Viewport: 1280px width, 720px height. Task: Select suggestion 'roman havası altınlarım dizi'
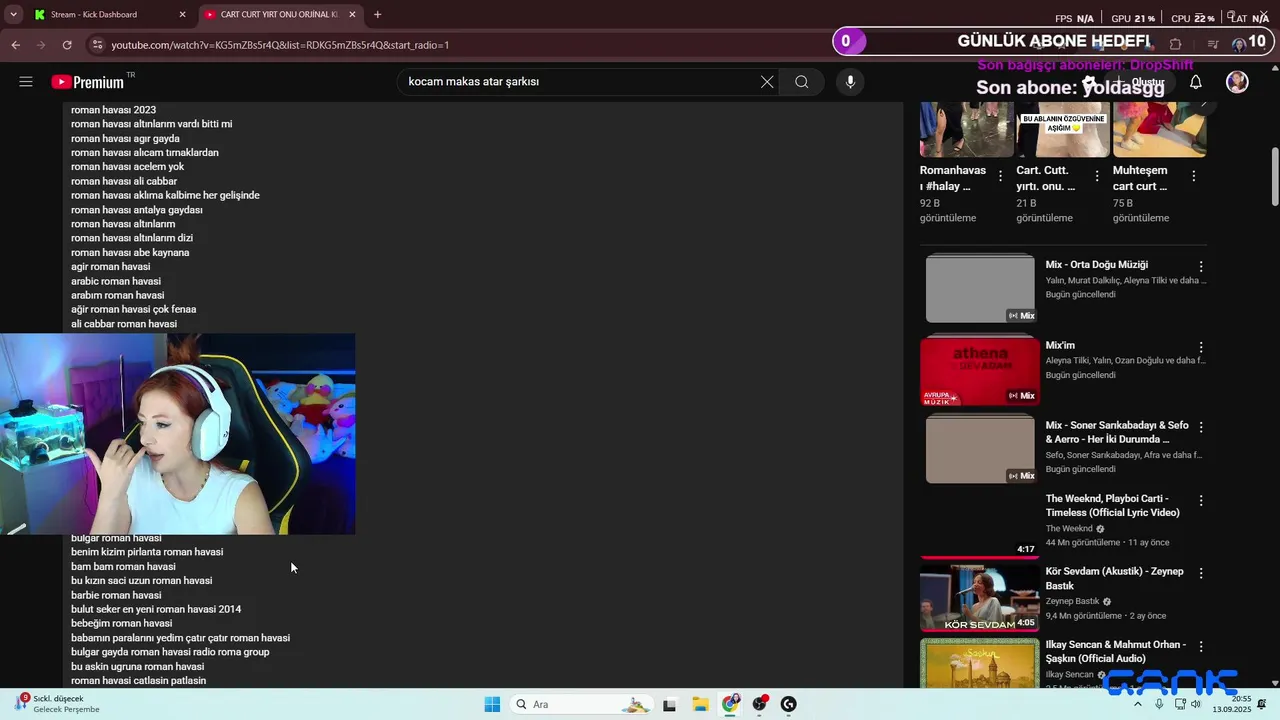point(132,238)
